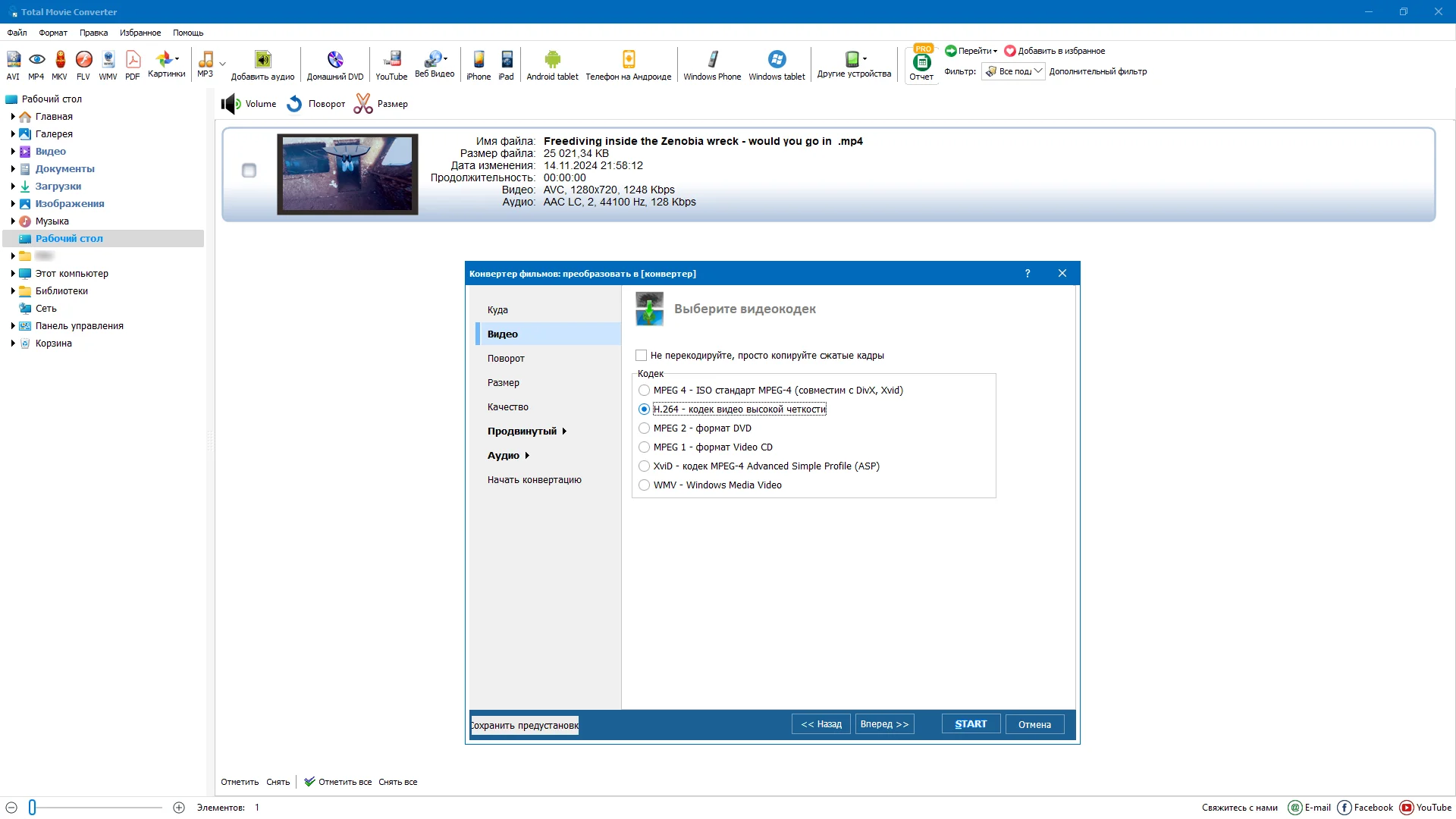Click the START button

(971, 724)
